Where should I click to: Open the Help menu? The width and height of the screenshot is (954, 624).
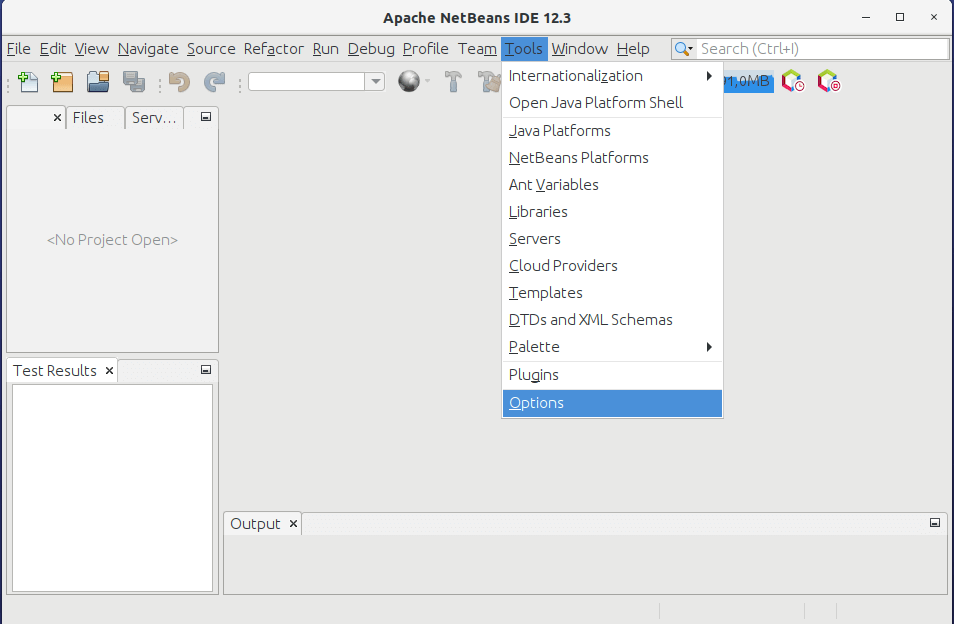tap(633, 49)
